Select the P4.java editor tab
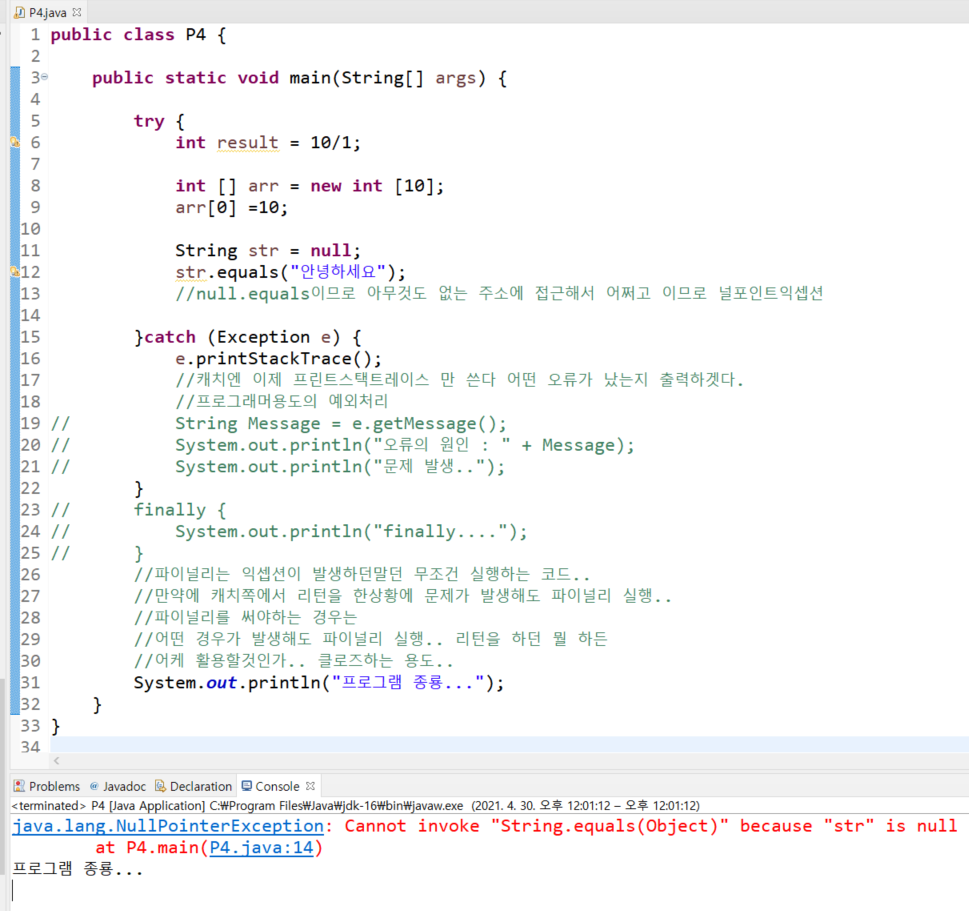 [47, 12]
